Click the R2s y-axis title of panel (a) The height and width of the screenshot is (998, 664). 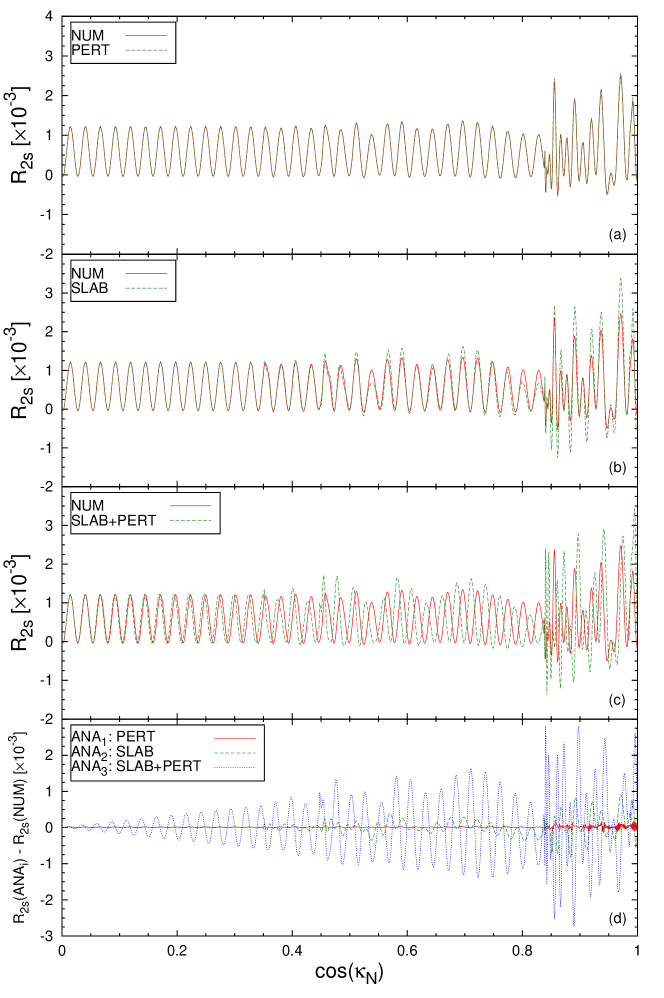(x=21, y=136)
